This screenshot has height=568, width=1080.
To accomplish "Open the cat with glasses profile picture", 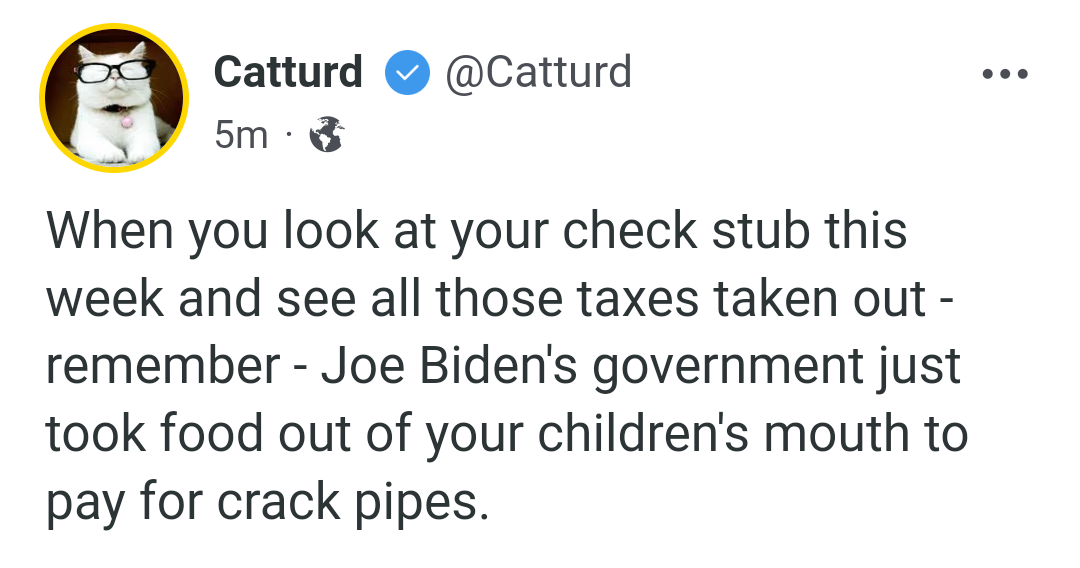I will click(114, 98).
